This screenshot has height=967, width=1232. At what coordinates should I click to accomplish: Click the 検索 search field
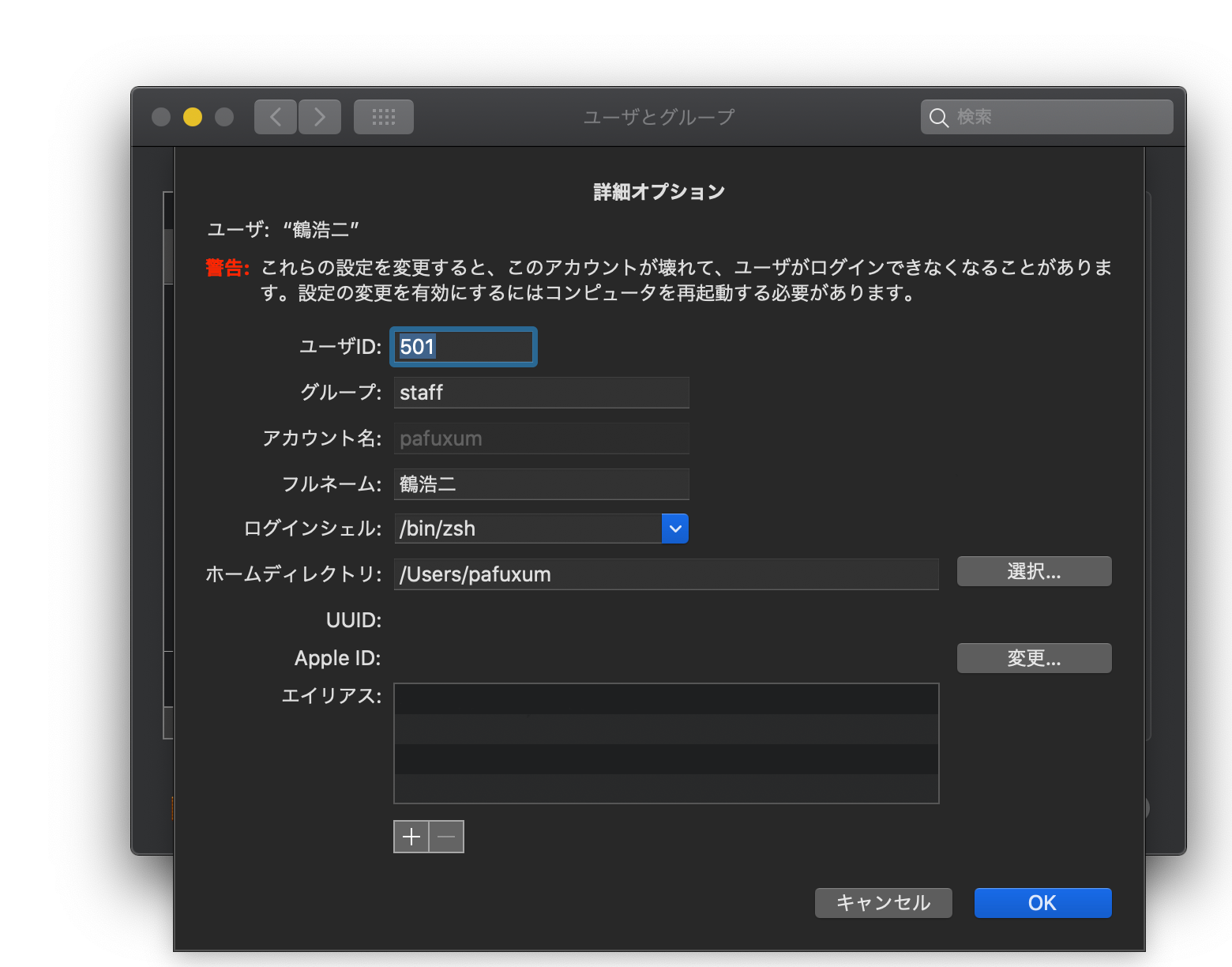[x=1046, y=117]
